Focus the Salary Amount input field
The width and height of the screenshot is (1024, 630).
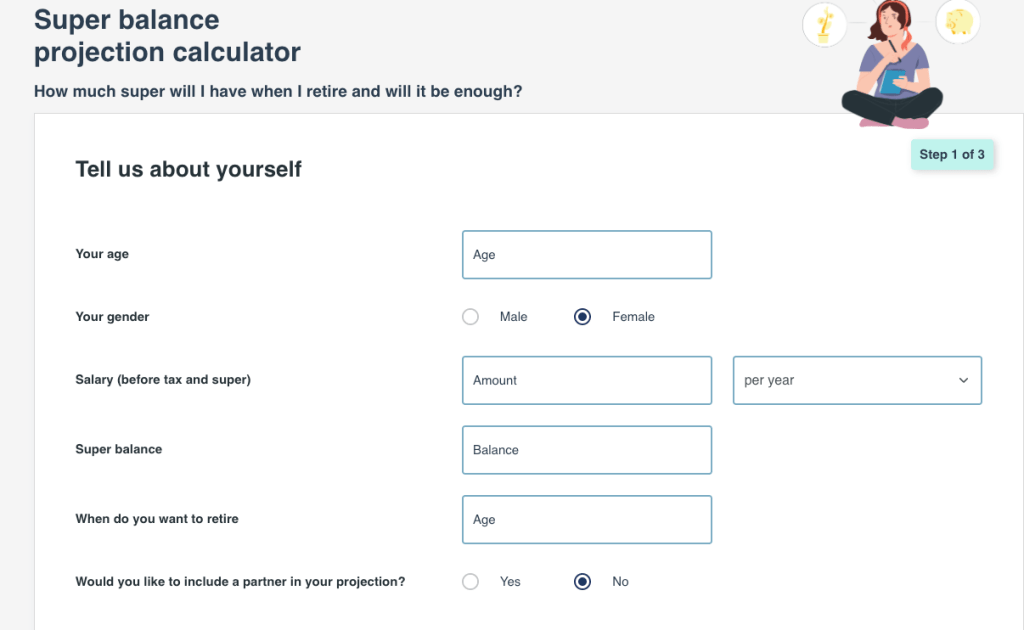[x=586, y=380]
